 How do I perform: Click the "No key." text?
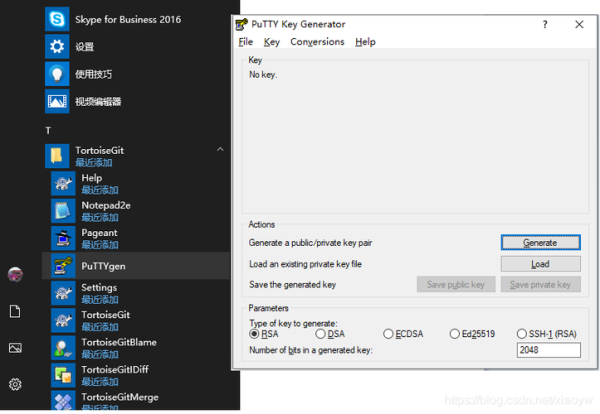coord(263,75)
